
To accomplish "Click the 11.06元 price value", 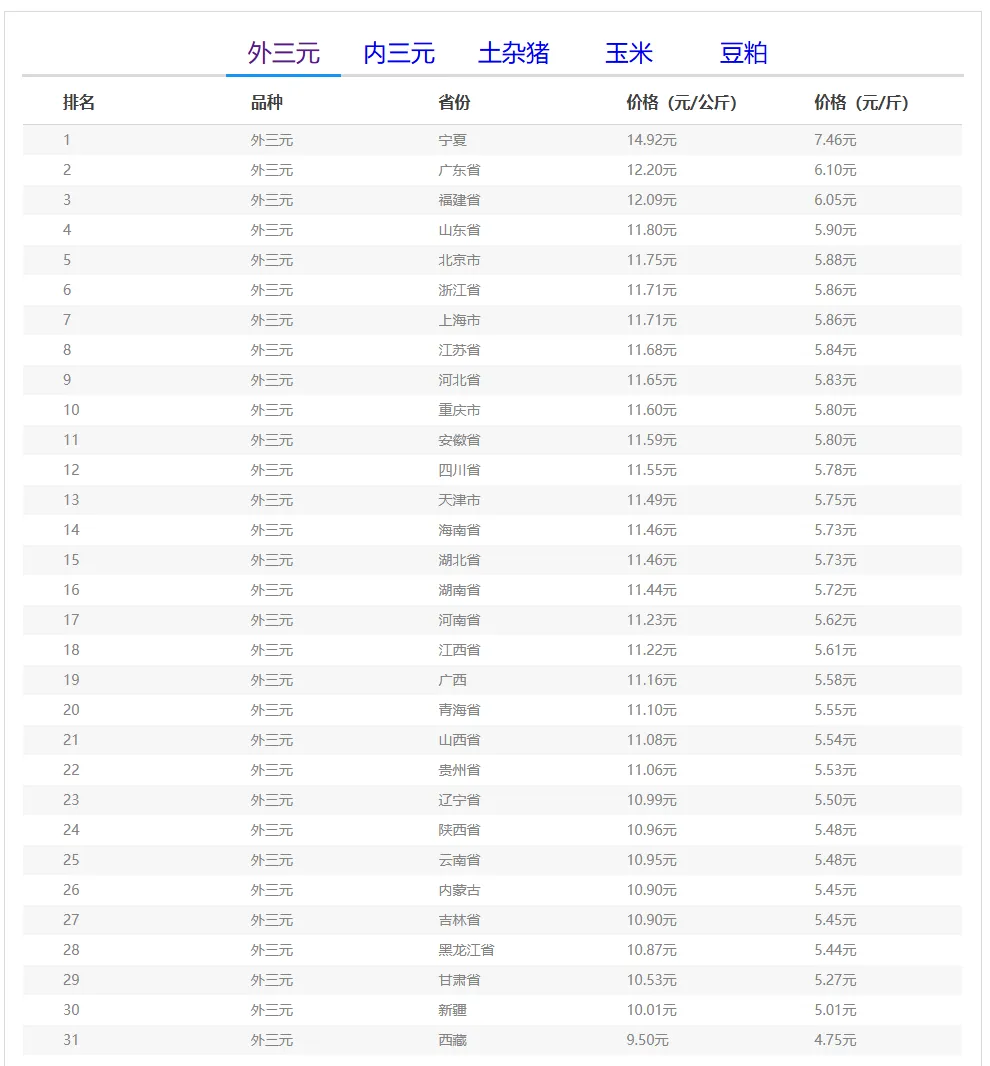I will [x=651, y=770].
